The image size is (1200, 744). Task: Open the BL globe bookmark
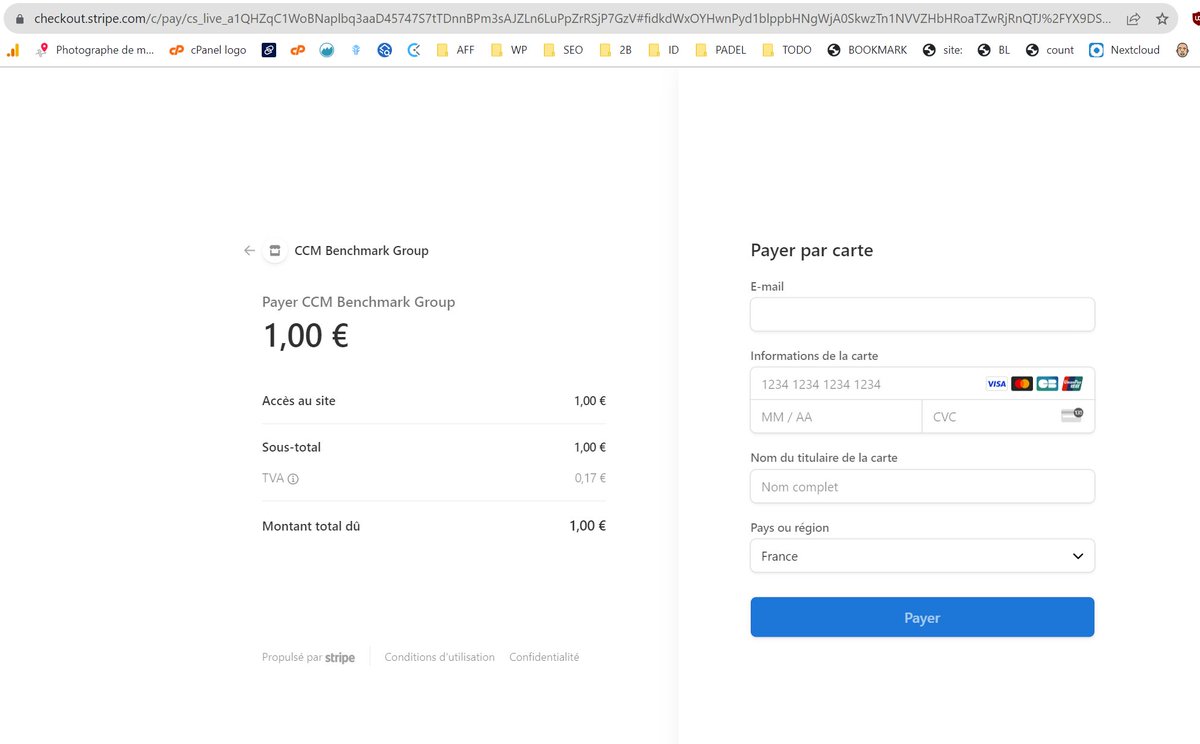pos(993,50)
